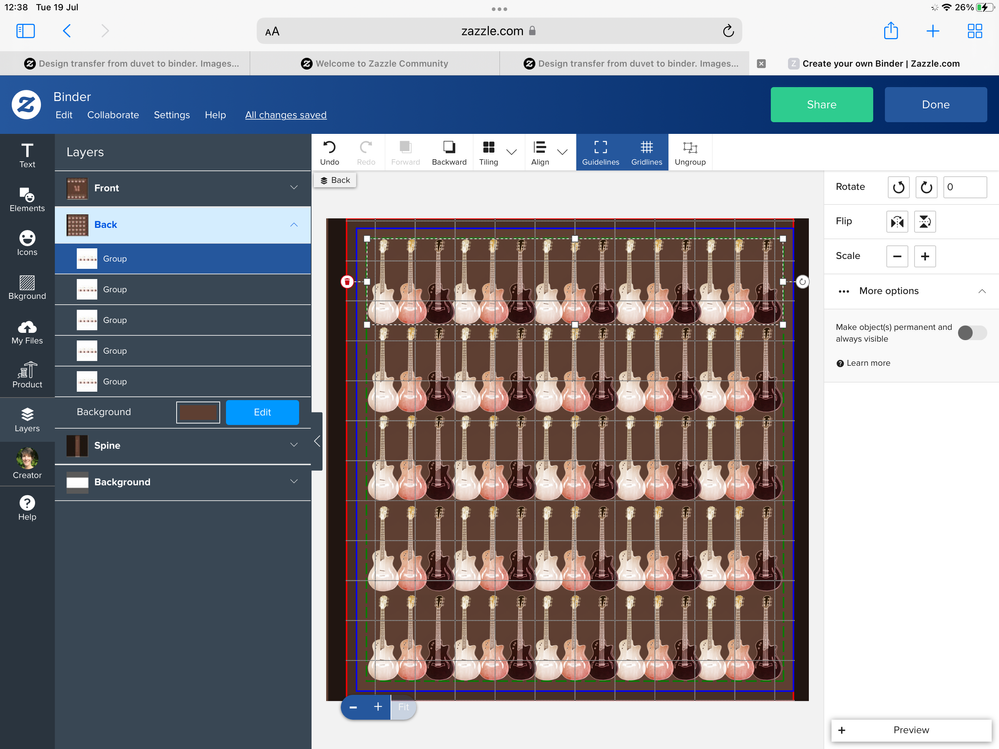This screenshot has width=999, height=749.
Task: Click the Fit zoom button
Action: [x=404, y=707]
